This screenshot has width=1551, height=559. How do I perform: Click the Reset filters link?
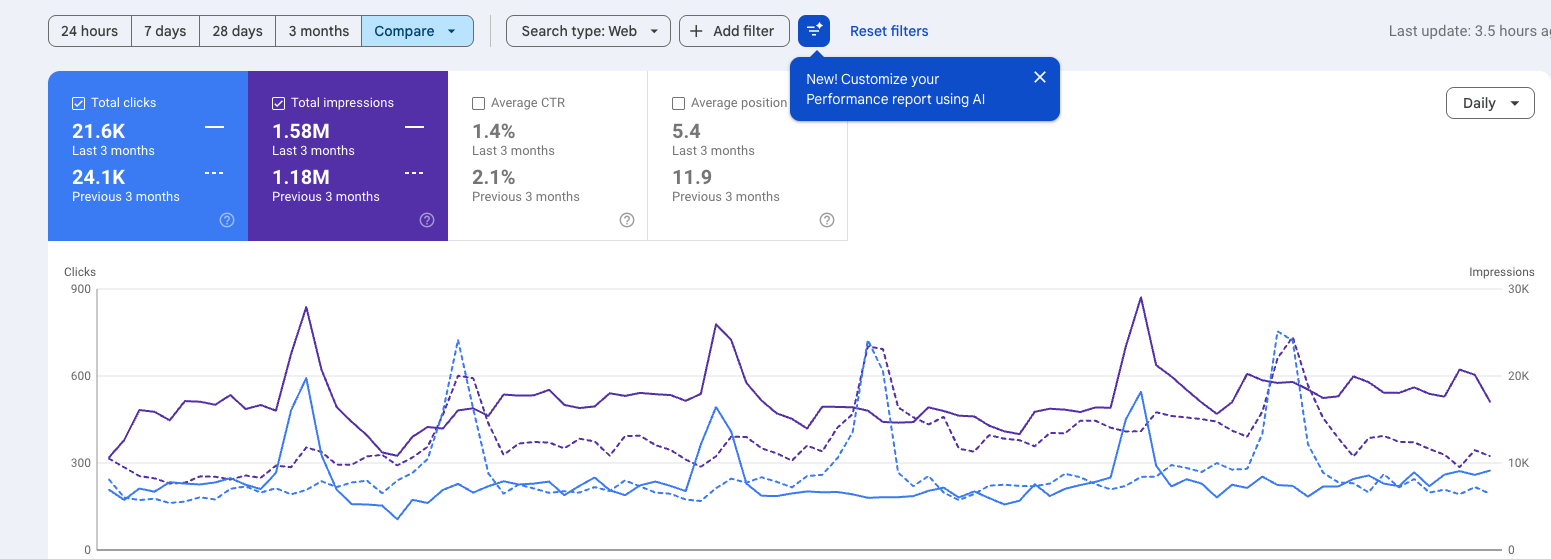(x=889, y=31)
